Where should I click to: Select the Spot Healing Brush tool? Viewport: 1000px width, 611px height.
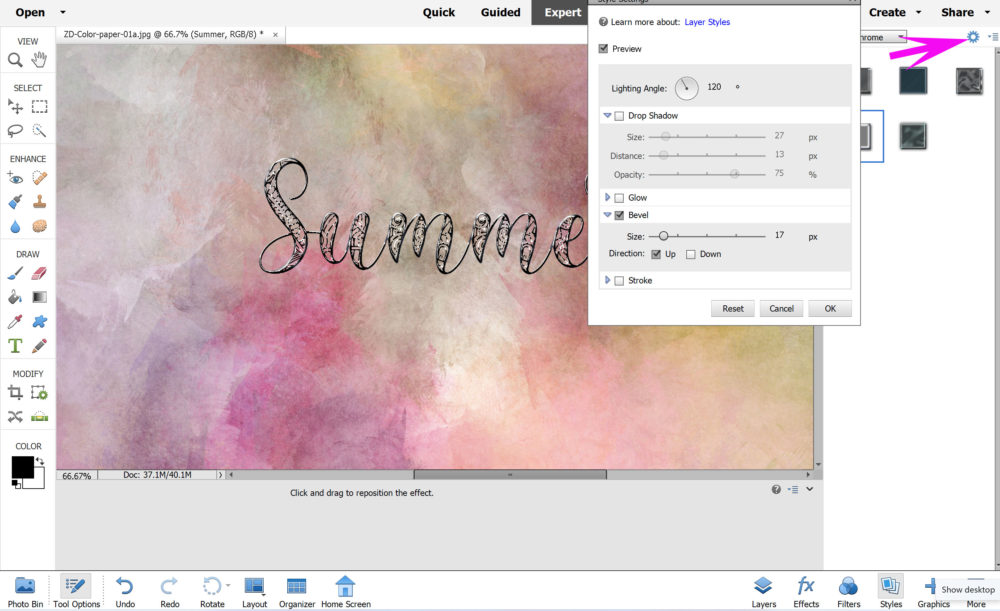40,178
